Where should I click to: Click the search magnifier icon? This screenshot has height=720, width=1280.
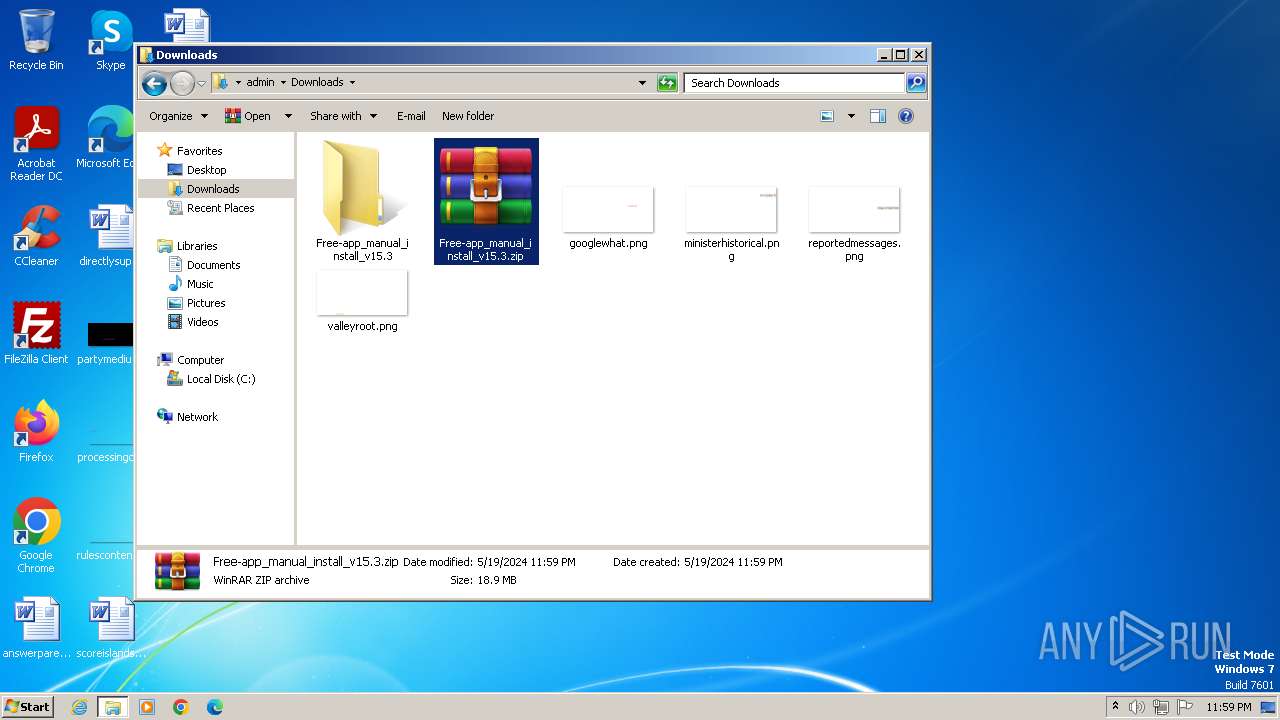click(915, 83)
